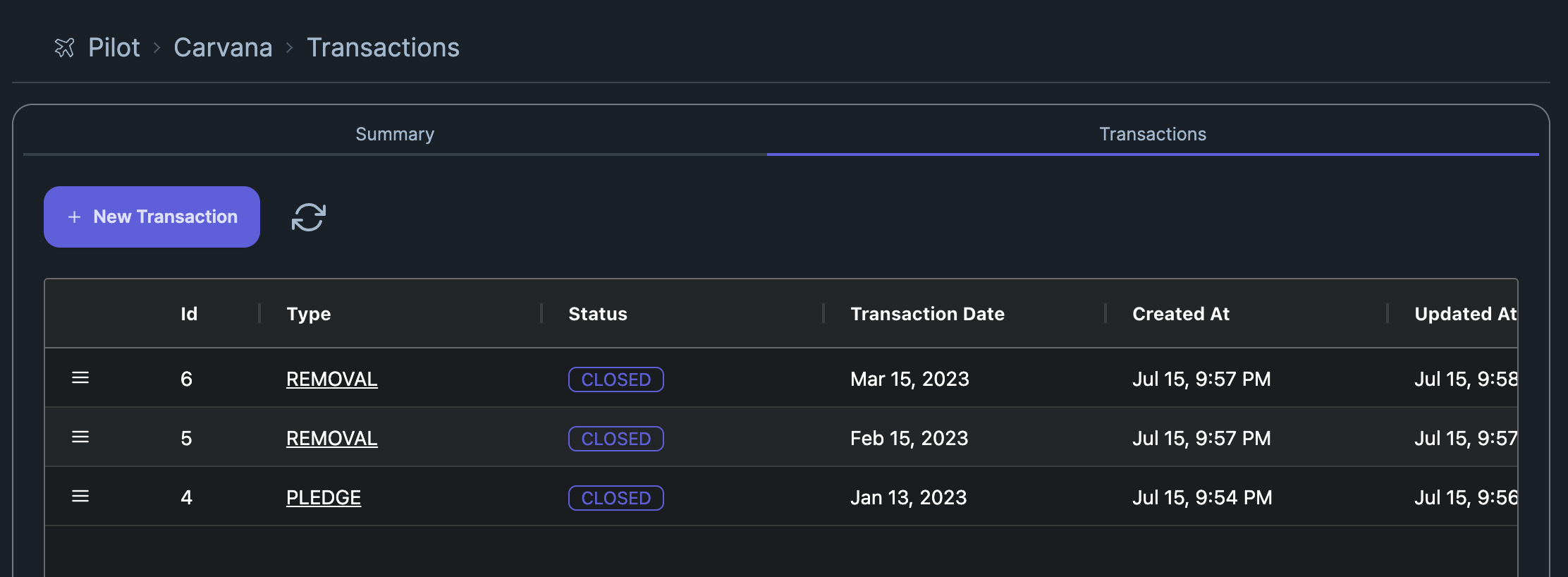Navigate to Pilot via the breadcrumb

click(x=114, y=47)
